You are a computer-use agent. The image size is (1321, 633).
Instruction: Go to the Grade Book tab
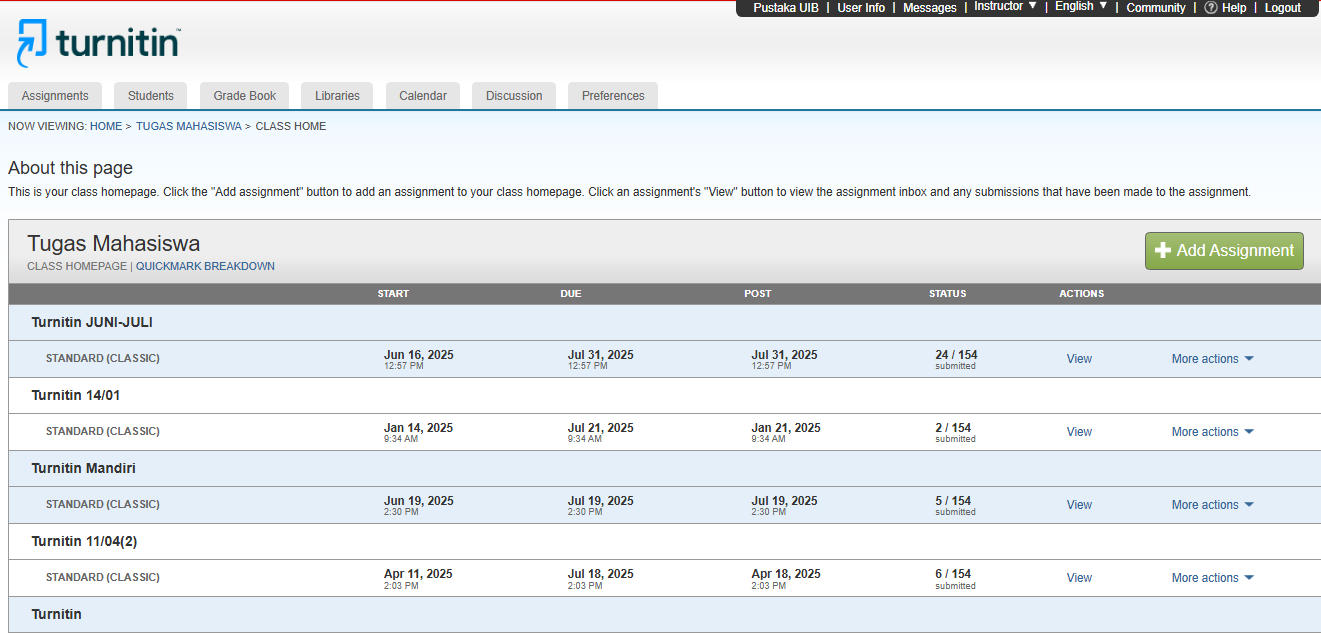(x=245, y=96)
